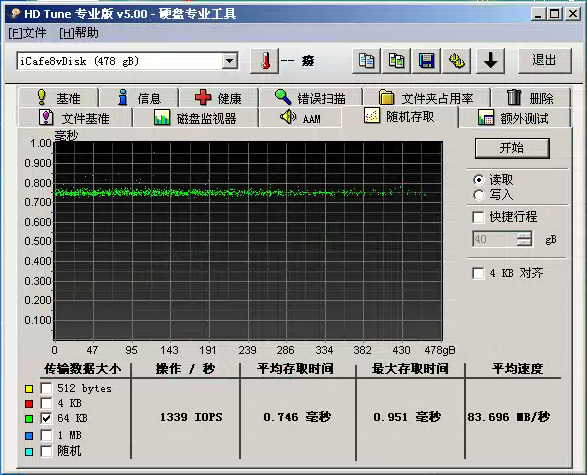Enable the 快捷行程 checkbox
The image size is (587, 475).
click(x=478, y=217)
